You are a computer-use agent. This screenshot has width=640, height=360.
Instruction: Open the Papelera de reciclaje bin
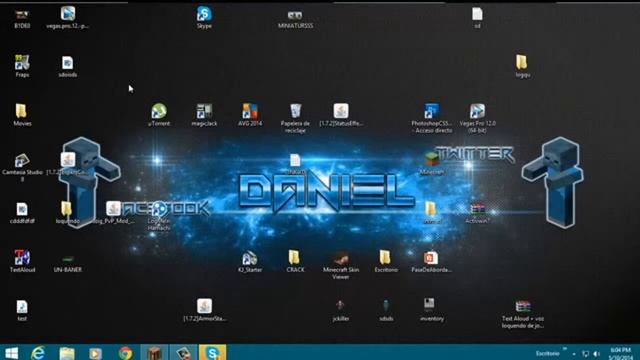[x=296, y=111]
